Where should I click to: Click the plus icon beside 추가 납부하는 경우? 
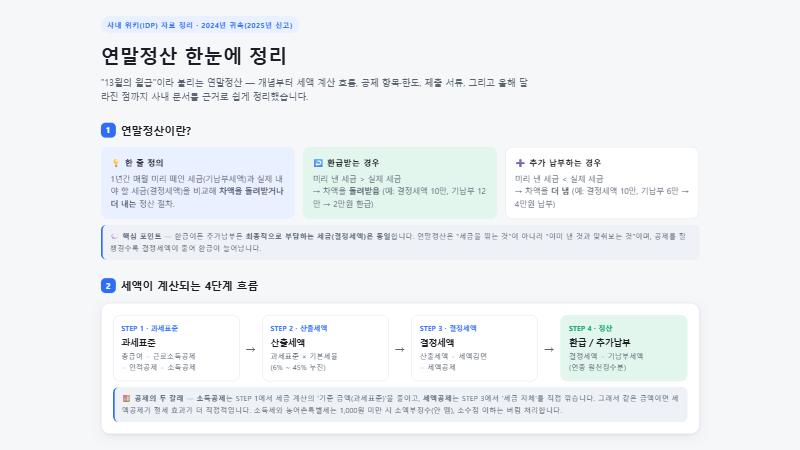pyautogui.click(x=520, y=163)
